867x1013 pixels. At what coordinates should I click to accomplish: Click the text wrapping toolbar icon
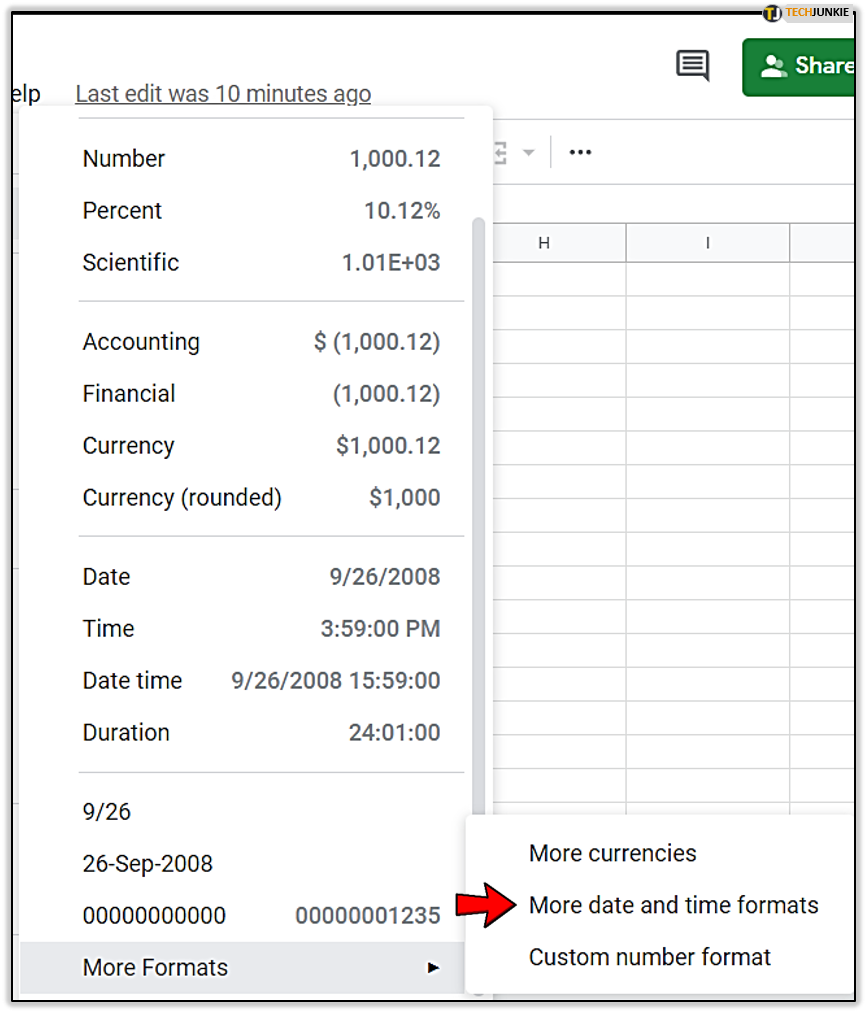(500, 153)
